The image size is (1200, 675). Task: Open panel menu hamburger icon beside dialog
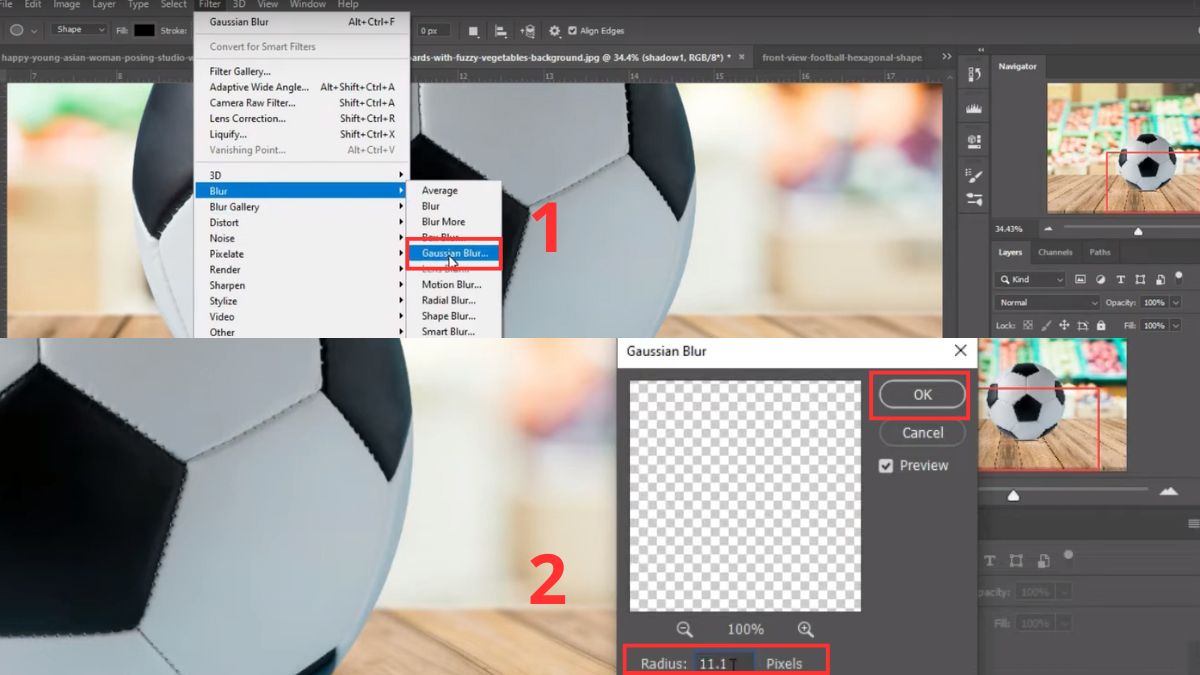coord(1193,523)
